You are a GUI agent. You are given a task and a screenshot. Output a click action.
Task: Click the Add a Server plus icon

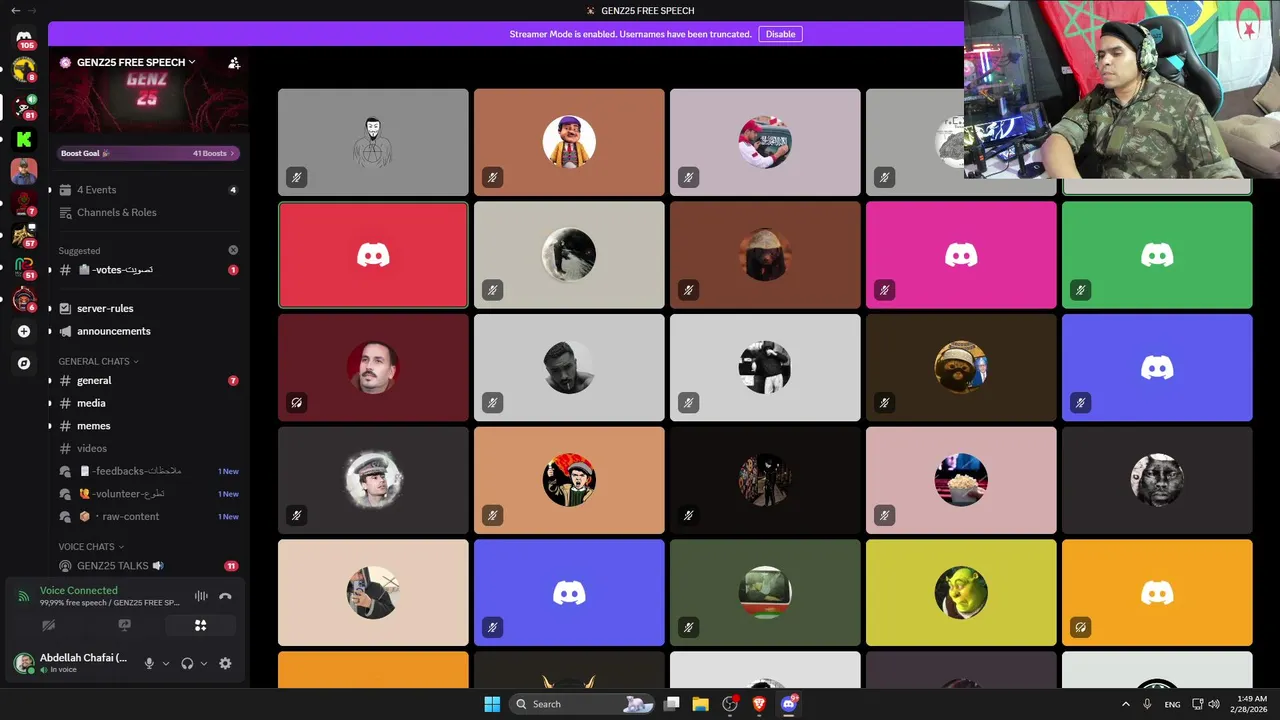tap(24, 331)
